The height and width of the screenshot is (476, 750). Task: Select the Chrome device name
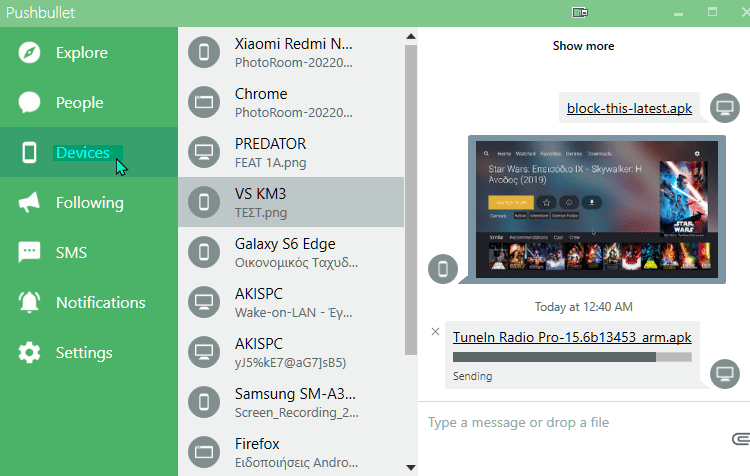point(261,94)
